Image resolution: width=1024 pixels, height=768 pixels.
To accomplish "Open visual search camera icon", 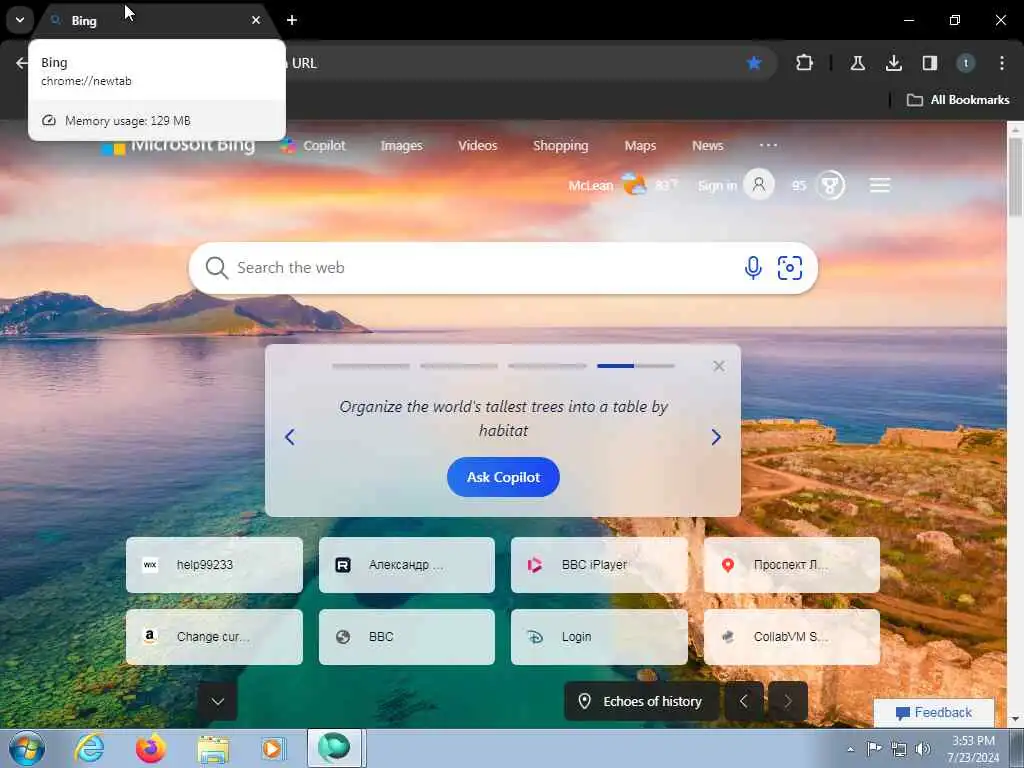I will (790, 268).
